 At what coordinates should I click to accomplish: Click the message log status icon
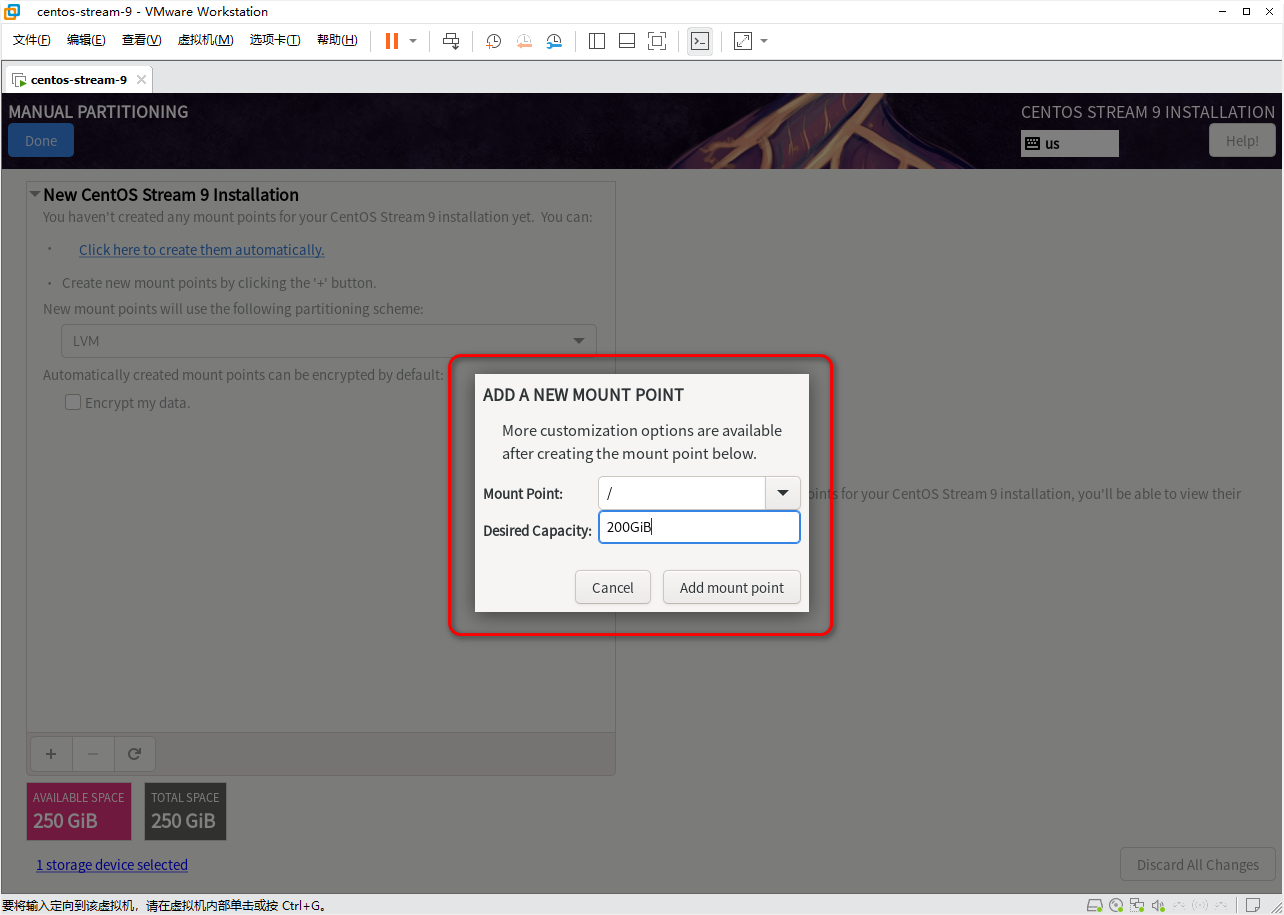1252,905
